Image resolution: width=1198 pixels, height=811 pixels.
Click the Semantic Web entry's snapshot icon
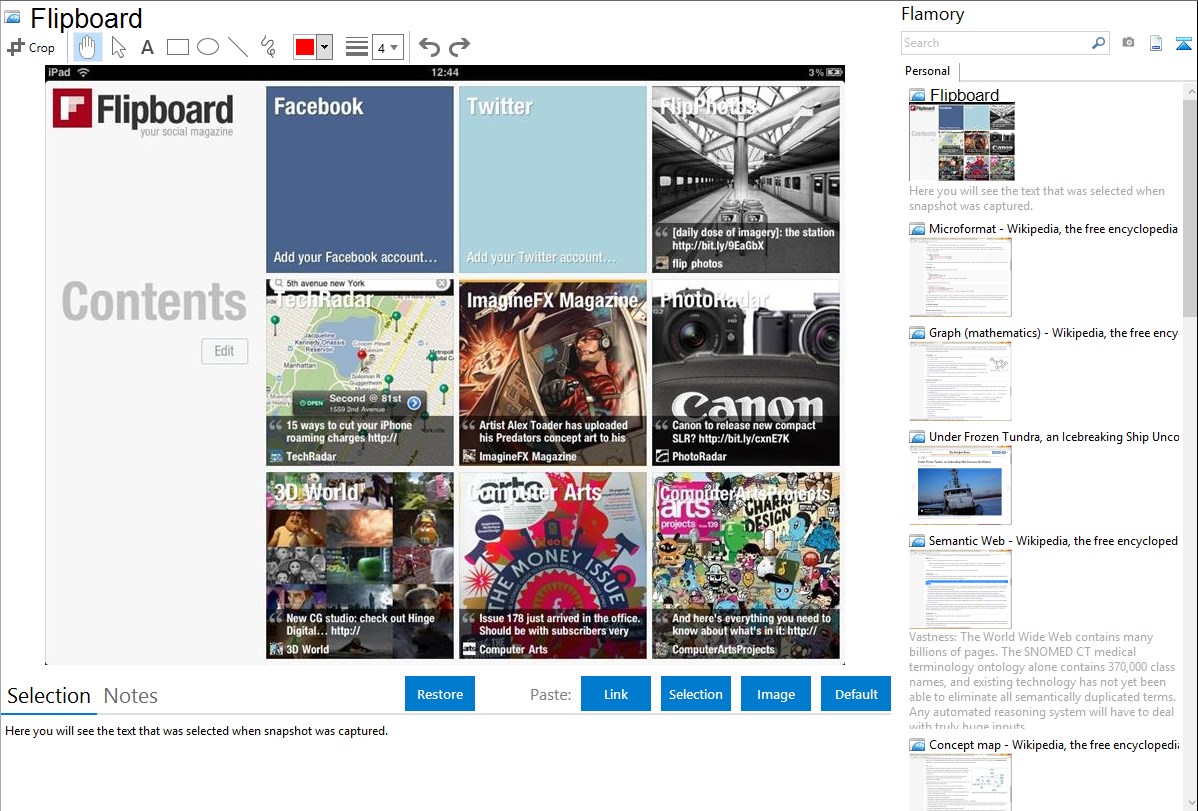pos(917,540)
